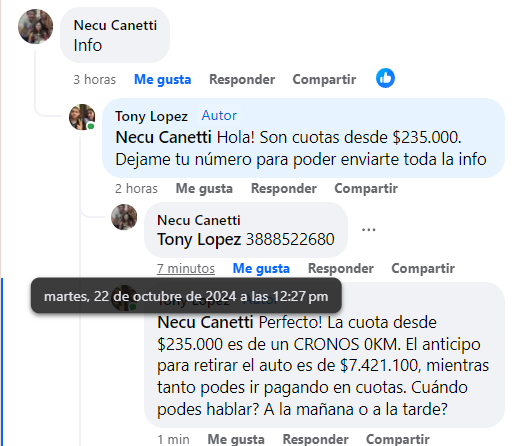The width and height of the screenshot is (524, 446).
Task: Click Compartir under the Info comment
Action: (x=324, y=80)
